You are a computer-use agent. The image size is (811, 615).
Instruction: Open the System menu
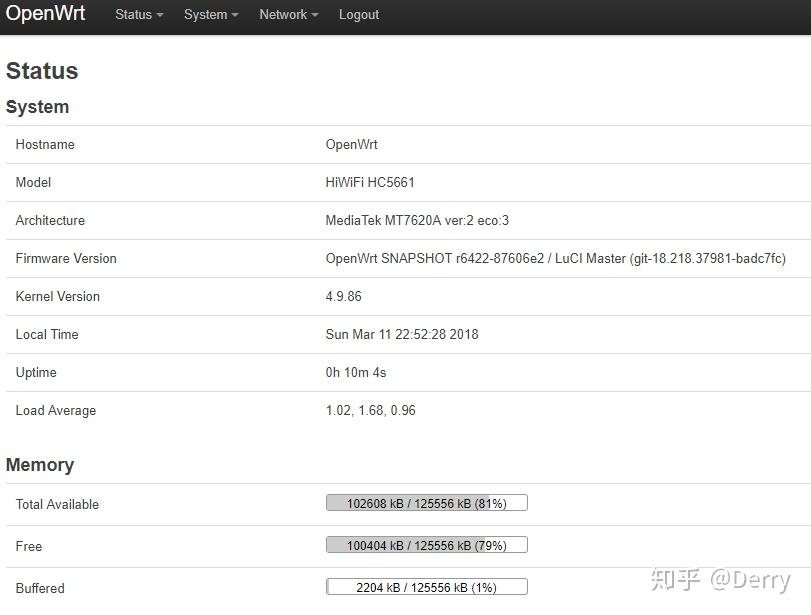coord(204,15)
